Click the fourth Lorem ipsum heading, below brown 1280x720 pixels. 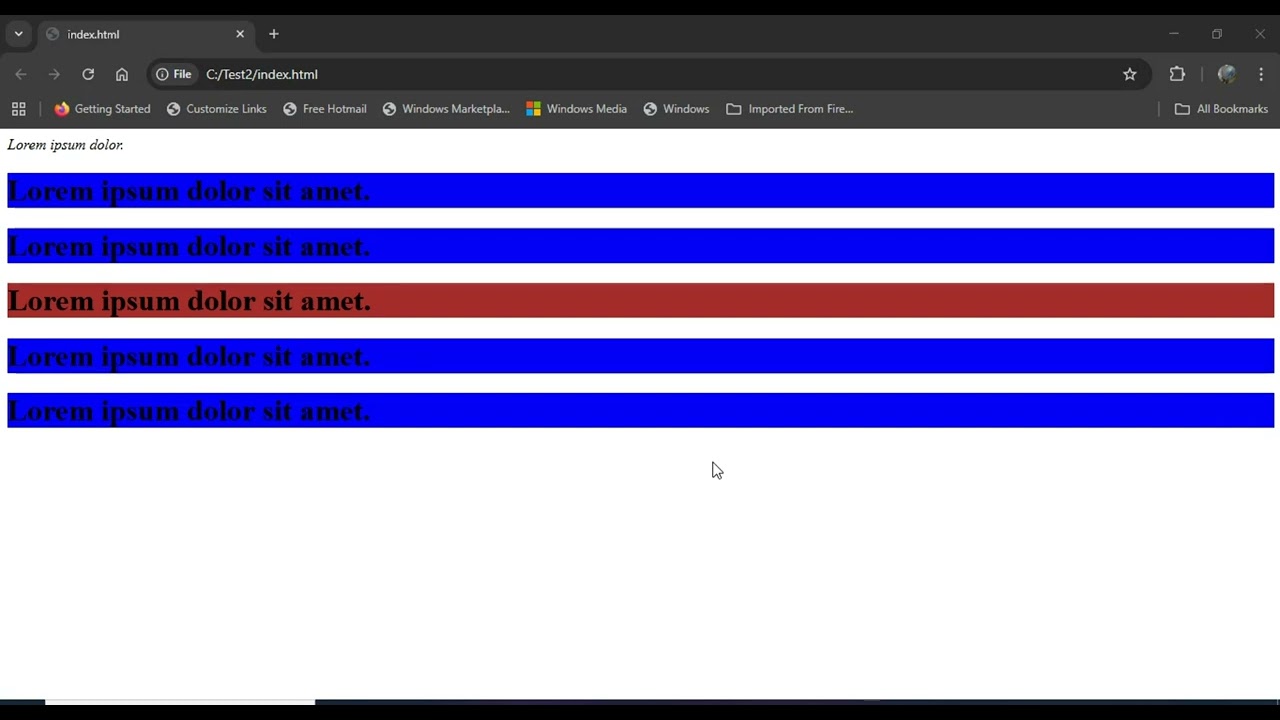[x=640, y=356]
